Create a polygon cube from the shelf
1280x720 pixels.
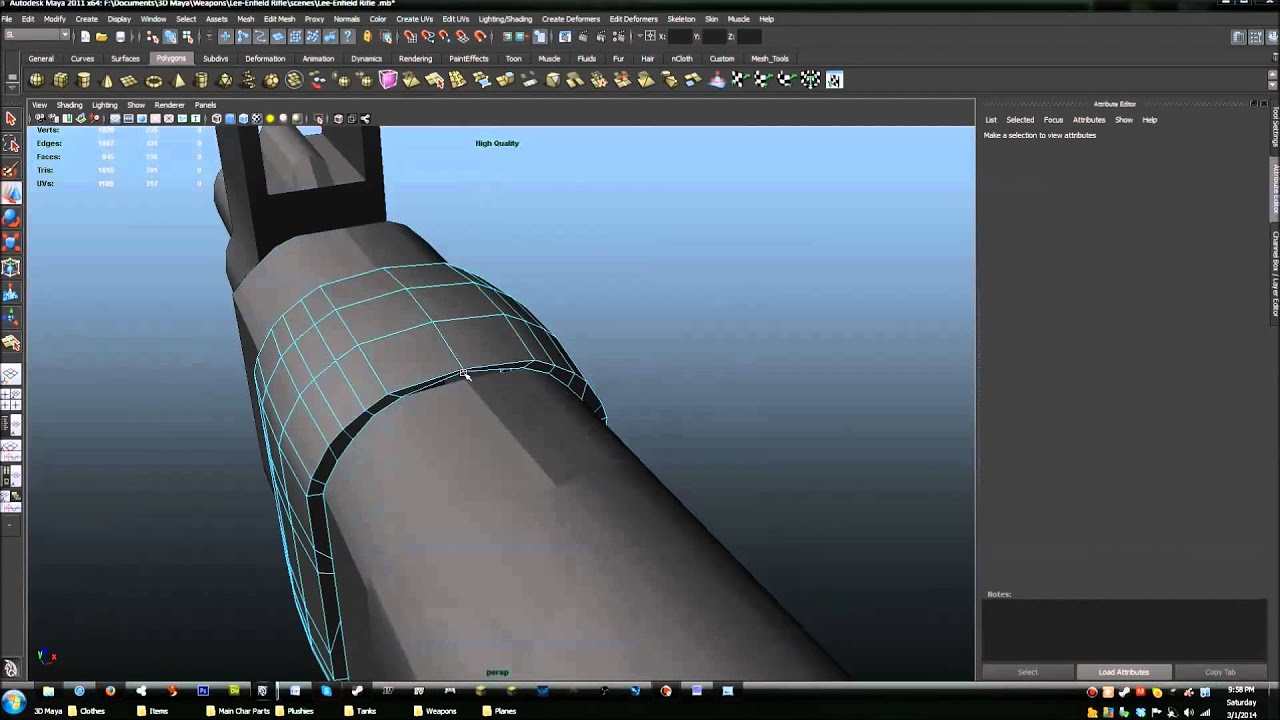click(61, 80)
